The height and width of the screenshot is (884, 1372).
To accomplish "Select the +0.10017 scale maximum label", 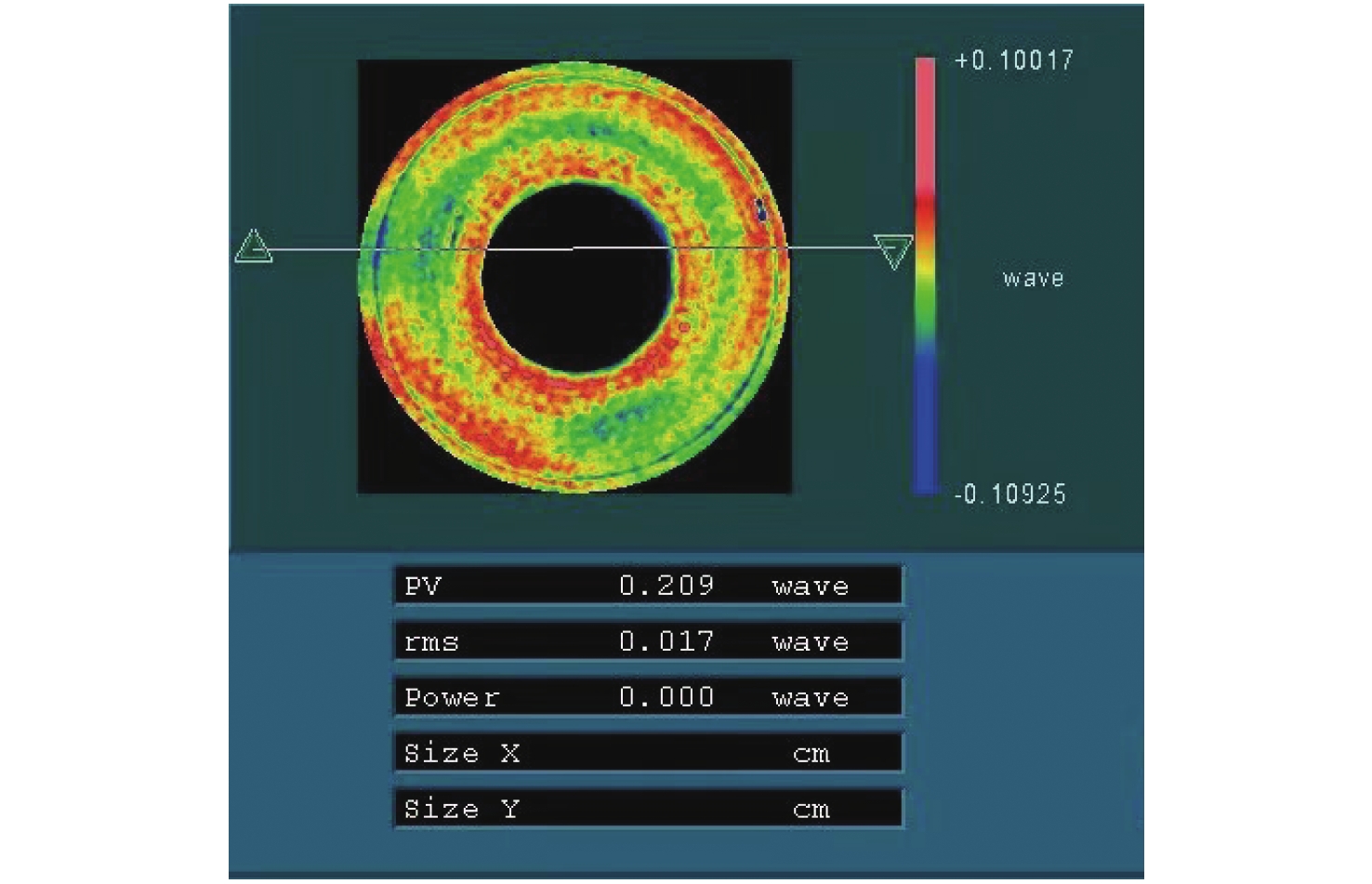I will pyautogui.click(x=1013, y=61).
